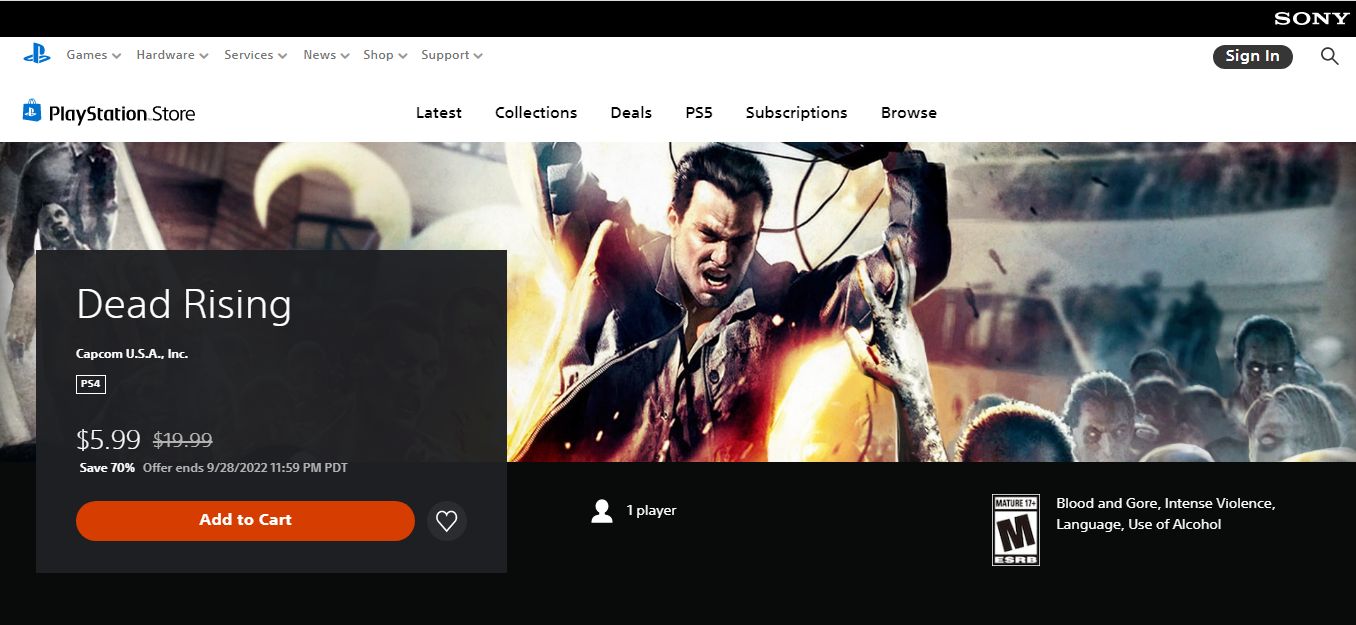Click the Blood and Gore content descriptors
Screen dimensions: 1356x625
(1166, 514)
